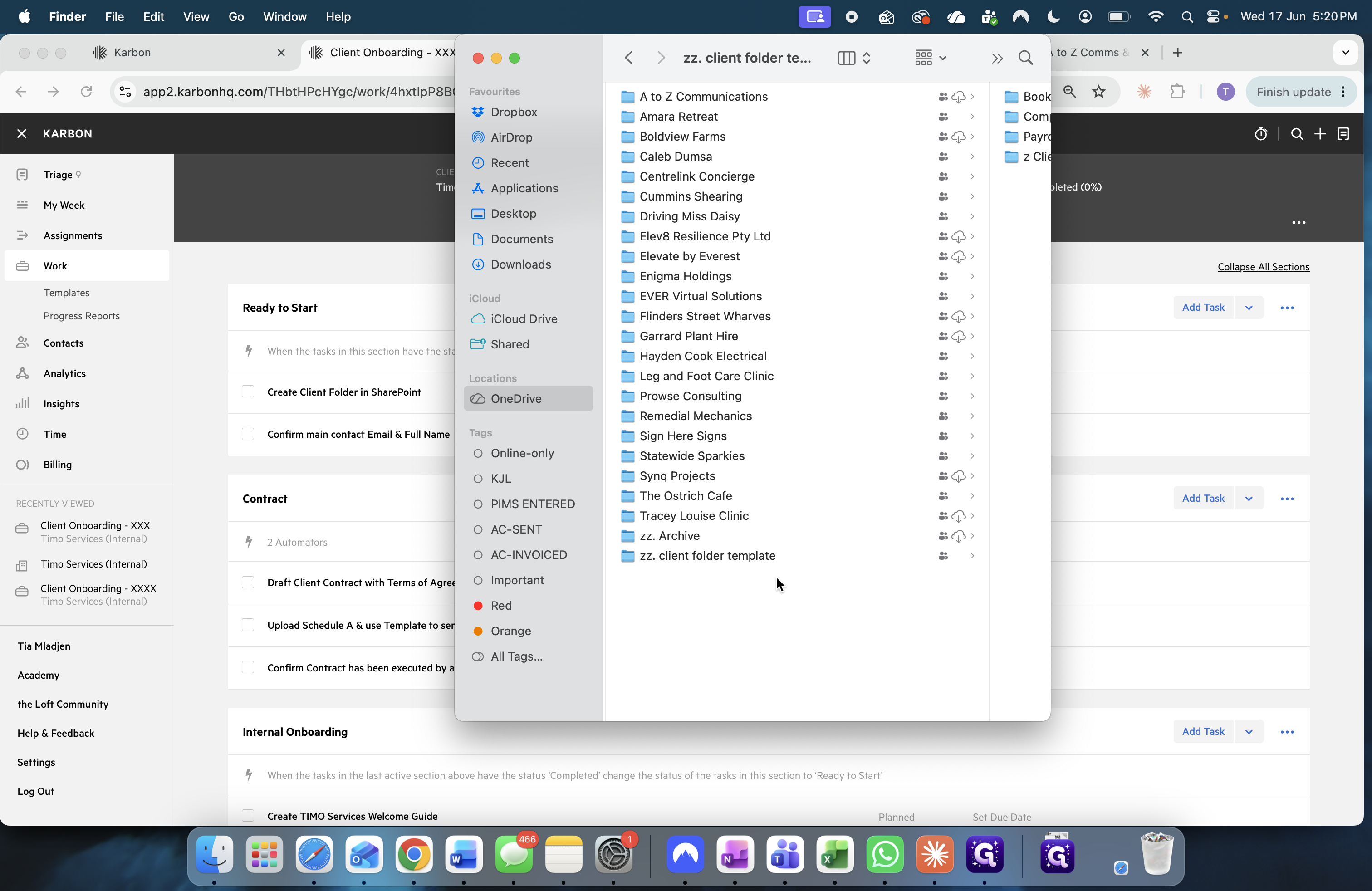This screenshot has width=1372, height=891.
Task: Click Add Task in Ready to Start
Action: point(1203,307)
